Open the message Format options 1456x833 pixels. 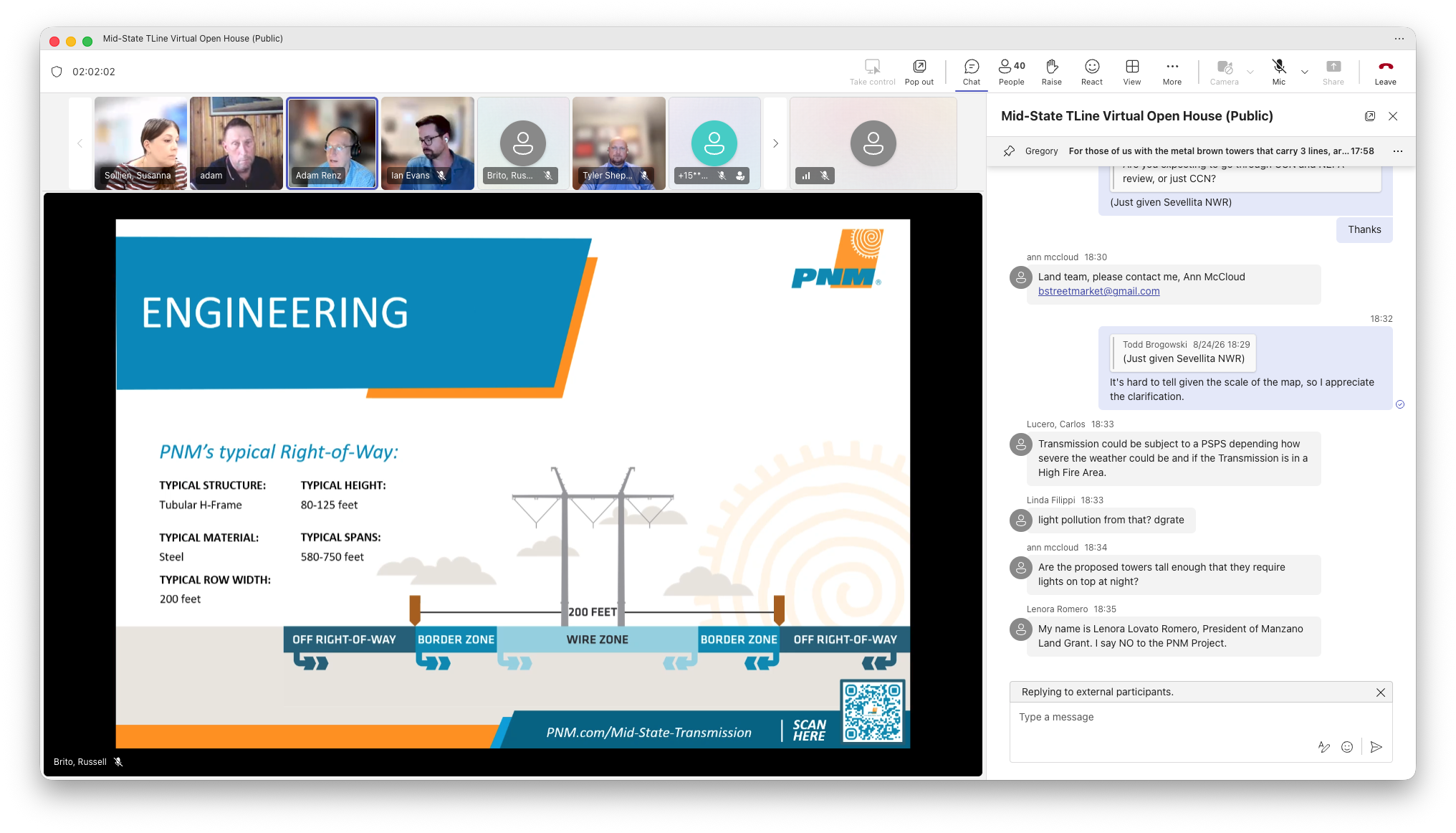pyautogui.click(x=1324, y=748)
